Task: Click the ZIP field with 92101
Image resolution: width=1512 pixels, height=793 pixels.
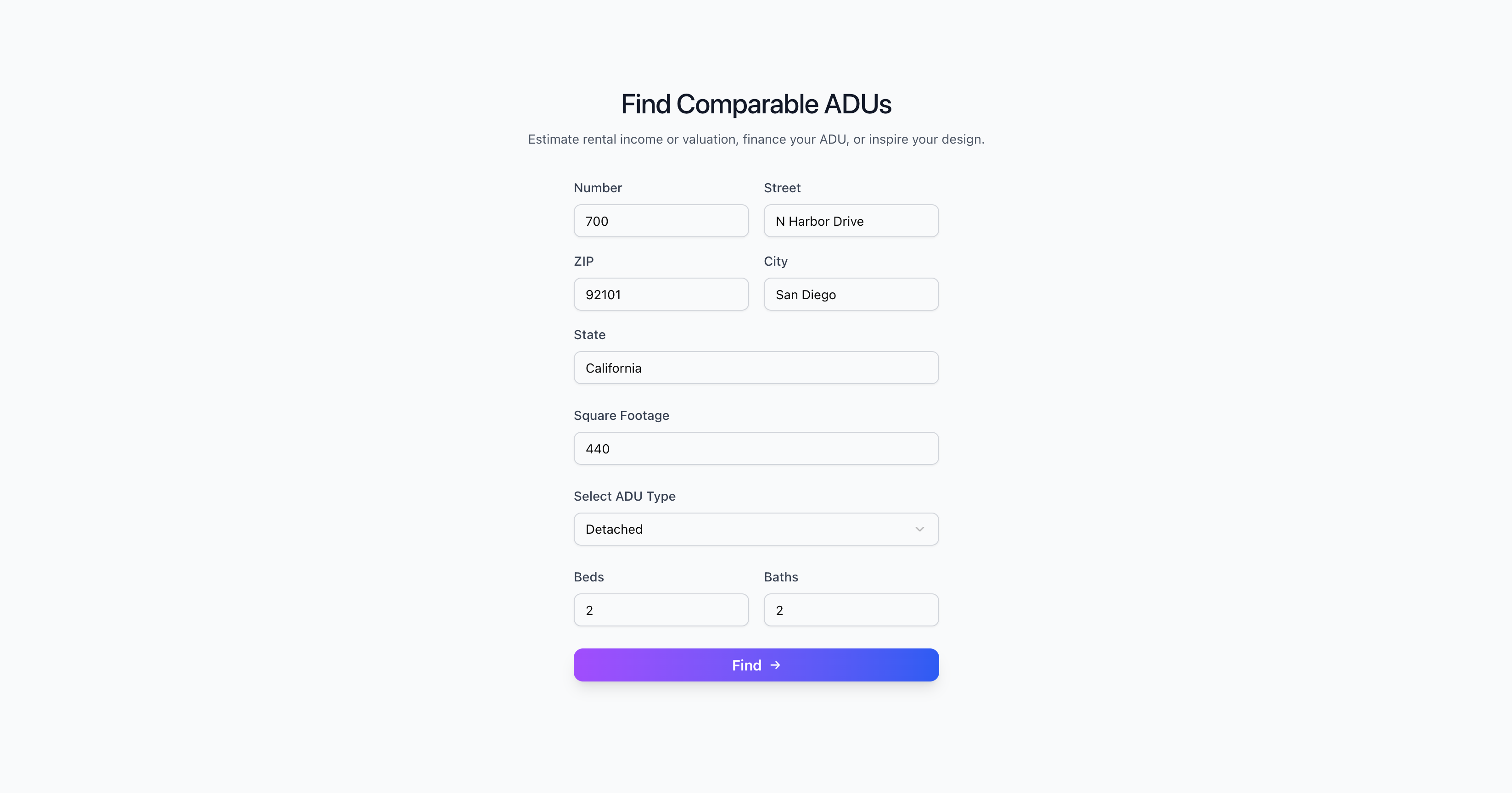Action: pos(661,294)
